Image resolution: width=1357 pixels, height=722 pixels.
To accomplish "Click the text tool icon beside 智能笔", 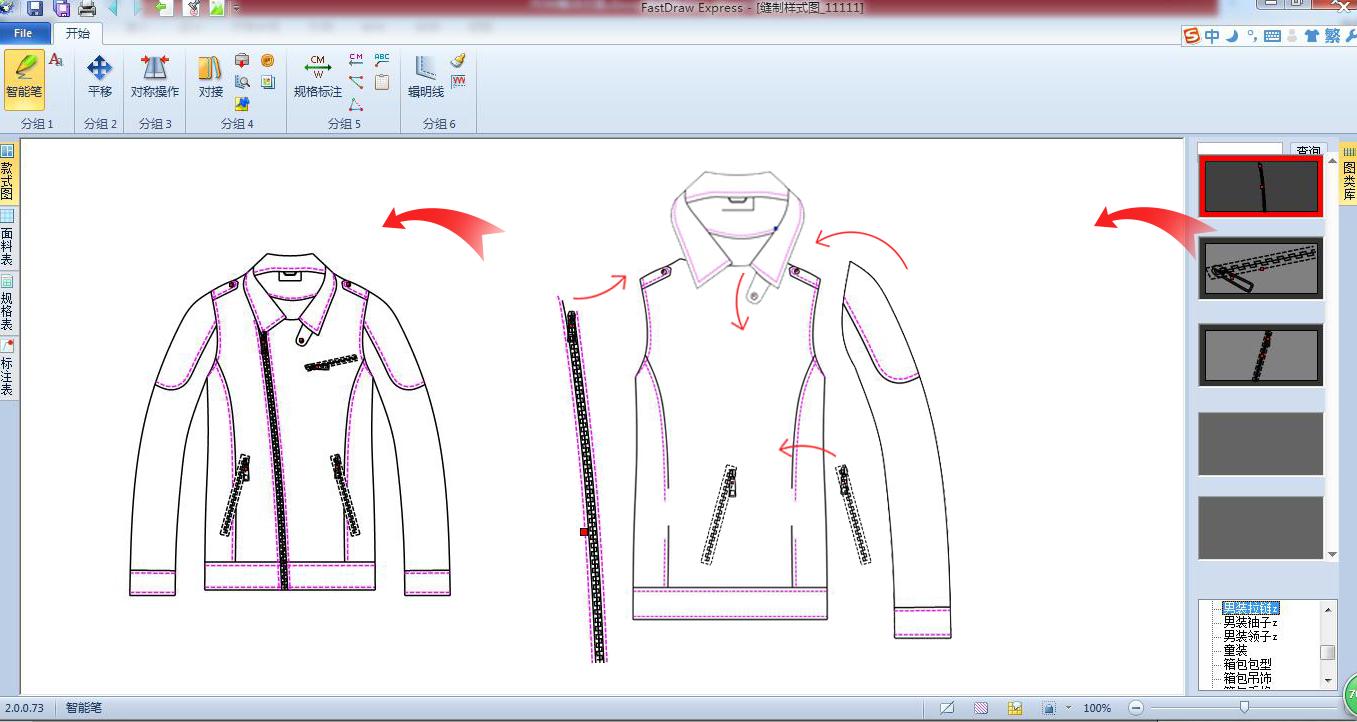I will point(56,61).
